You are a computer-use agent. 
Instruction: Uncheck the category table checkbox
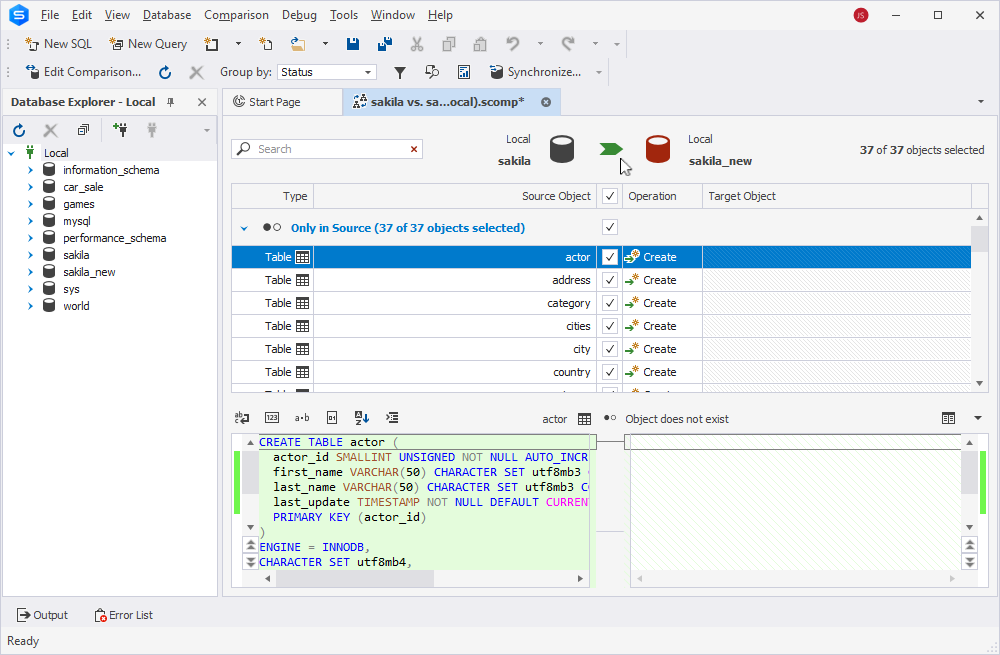[610, 303]
